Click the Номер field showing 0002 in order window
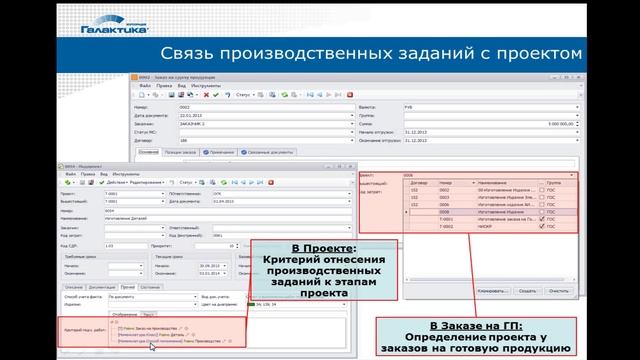The height and width of the screenshot is (360, 640). click(267, 107)
